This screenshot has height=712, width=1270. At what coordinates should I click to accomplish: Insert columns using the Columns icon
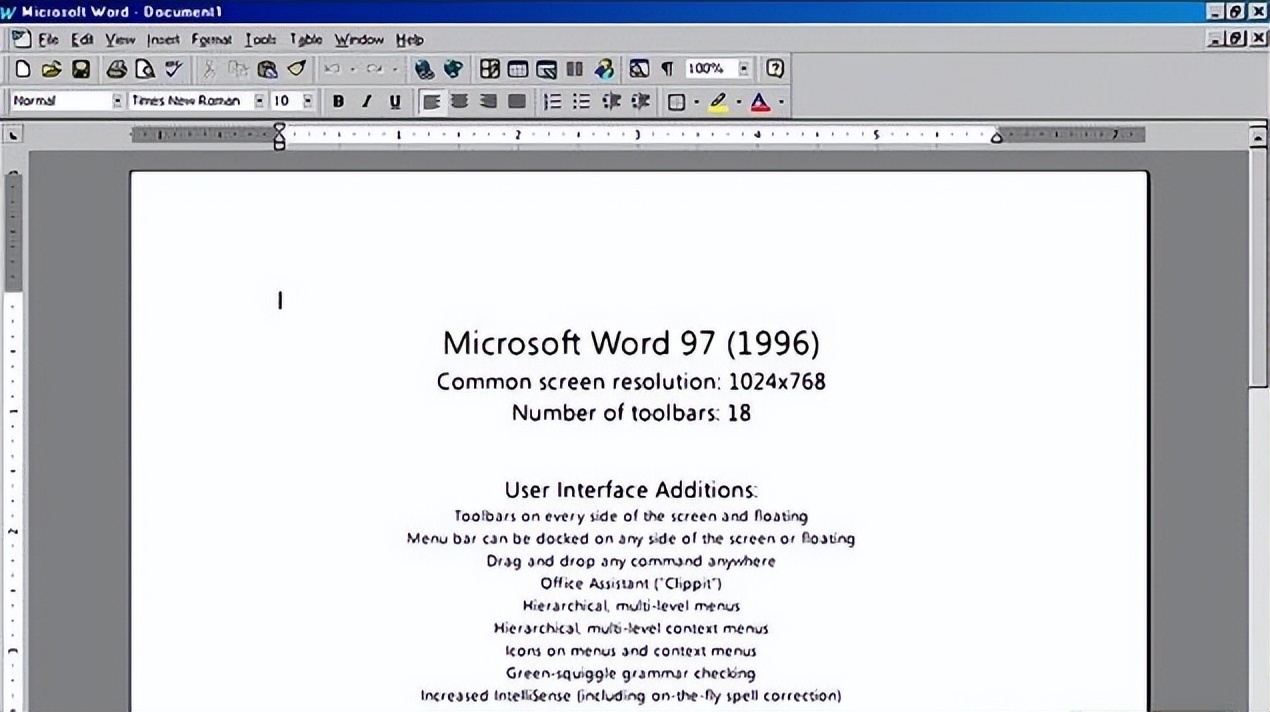(574, 70)
